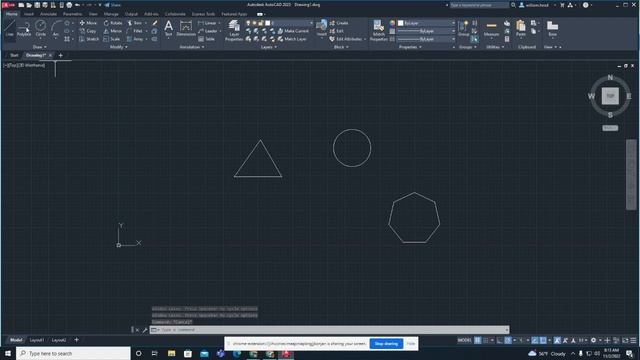This screenshot has width=640, height=360.
Task: Toggle polar tracking in status bar
Action: pos(508,340)
